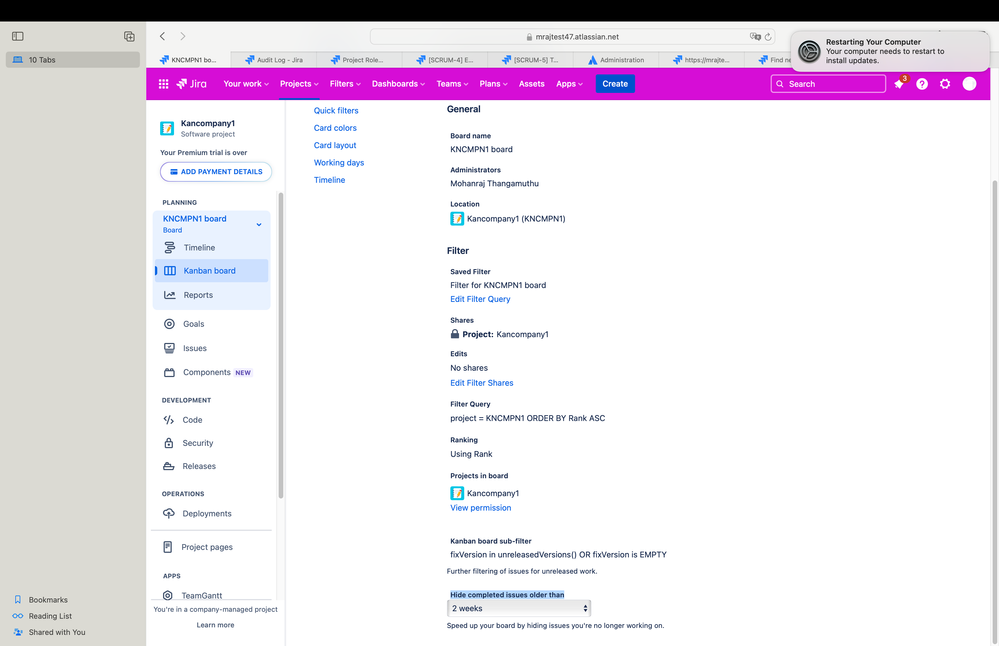The width and height of the screenshot is (999, 646).
Task: Open Jira settings gear icon
Action: pyautogui.click(x=944, y=84)
